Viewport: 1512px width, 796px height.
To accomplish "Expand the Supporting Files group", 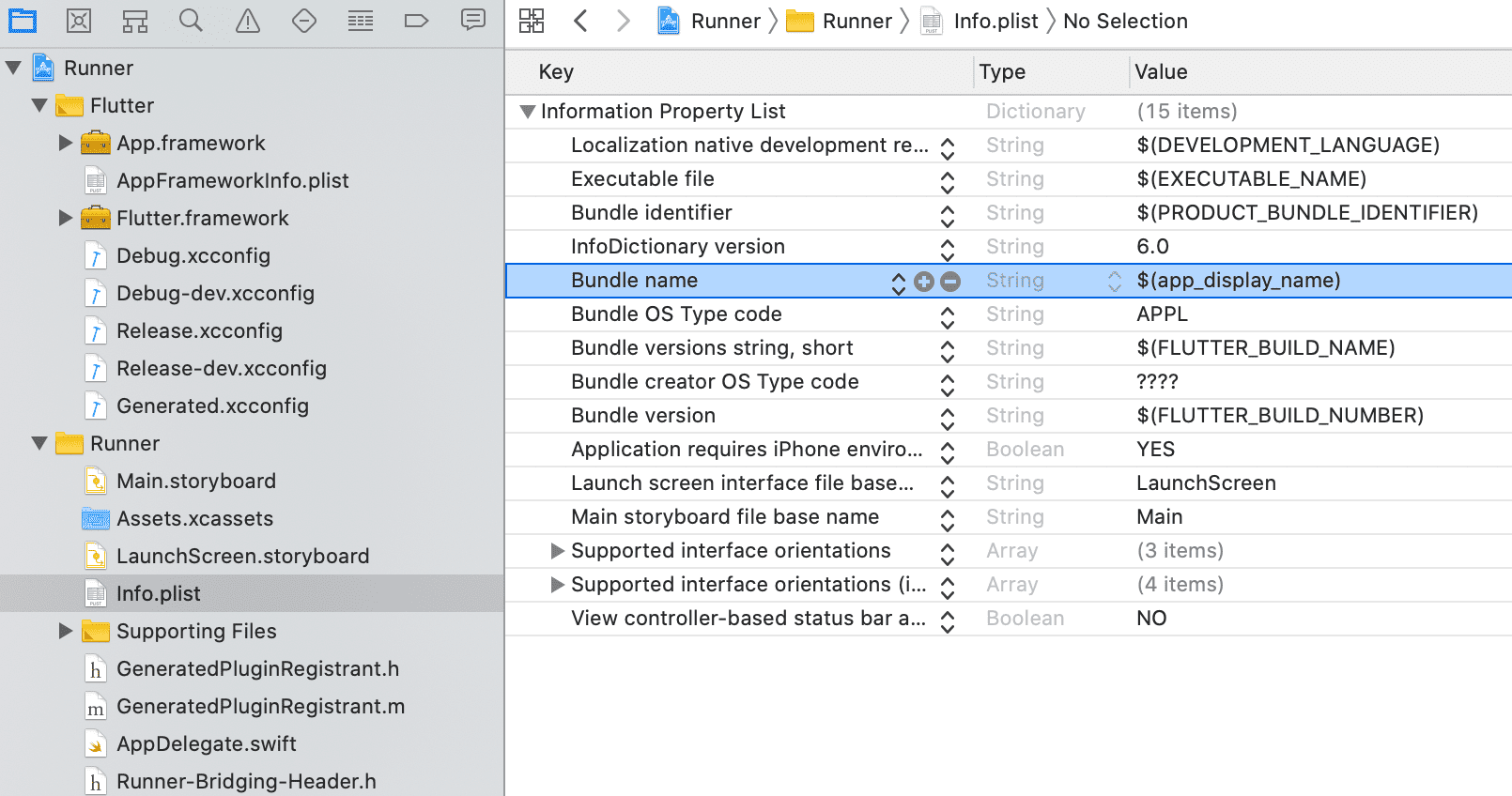I will pos(65,631).
